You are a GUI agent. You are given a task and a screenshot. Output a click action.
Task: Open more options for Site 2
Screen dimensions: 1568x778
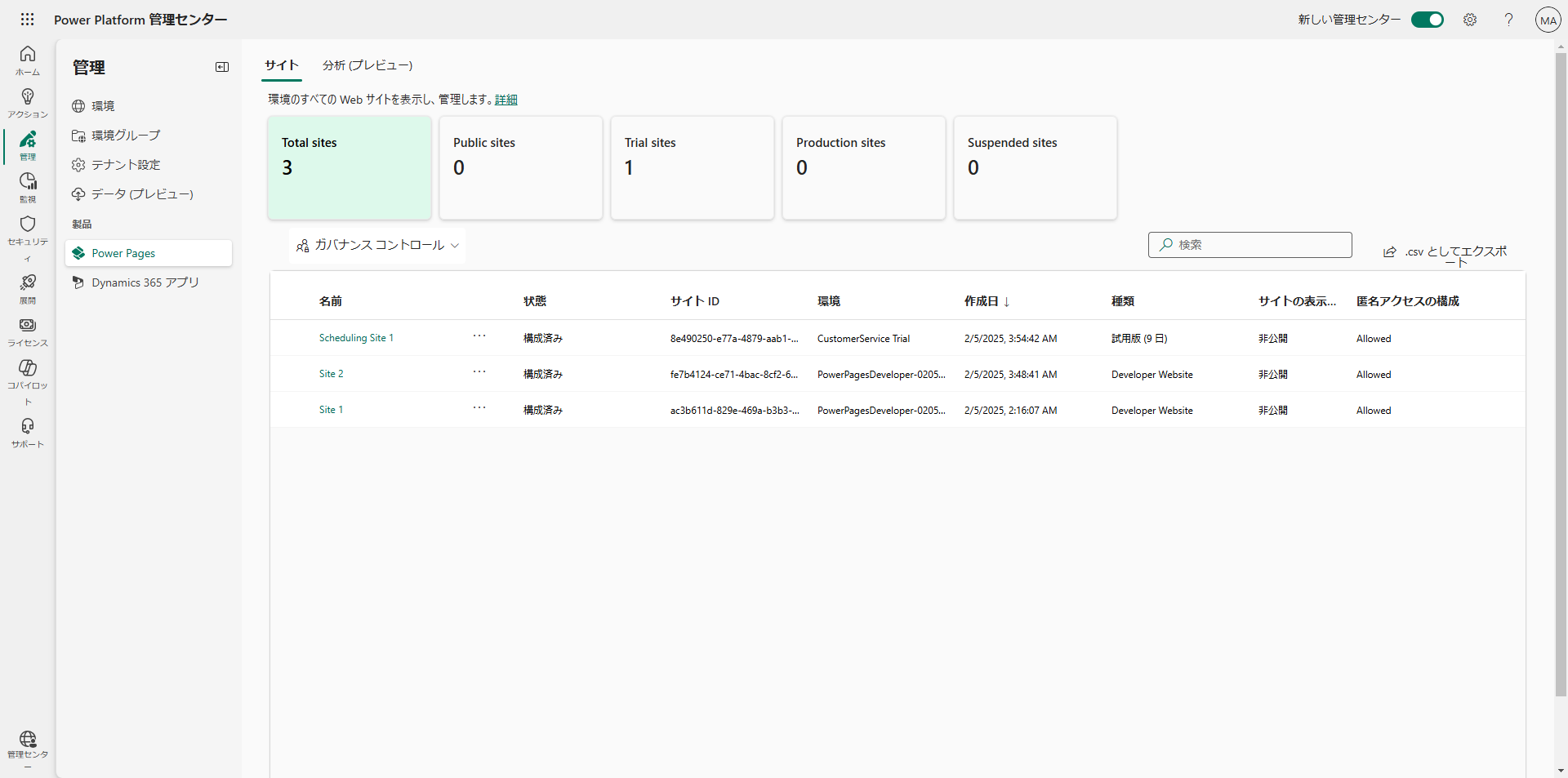pyautogui.click(x=479, y=372)
